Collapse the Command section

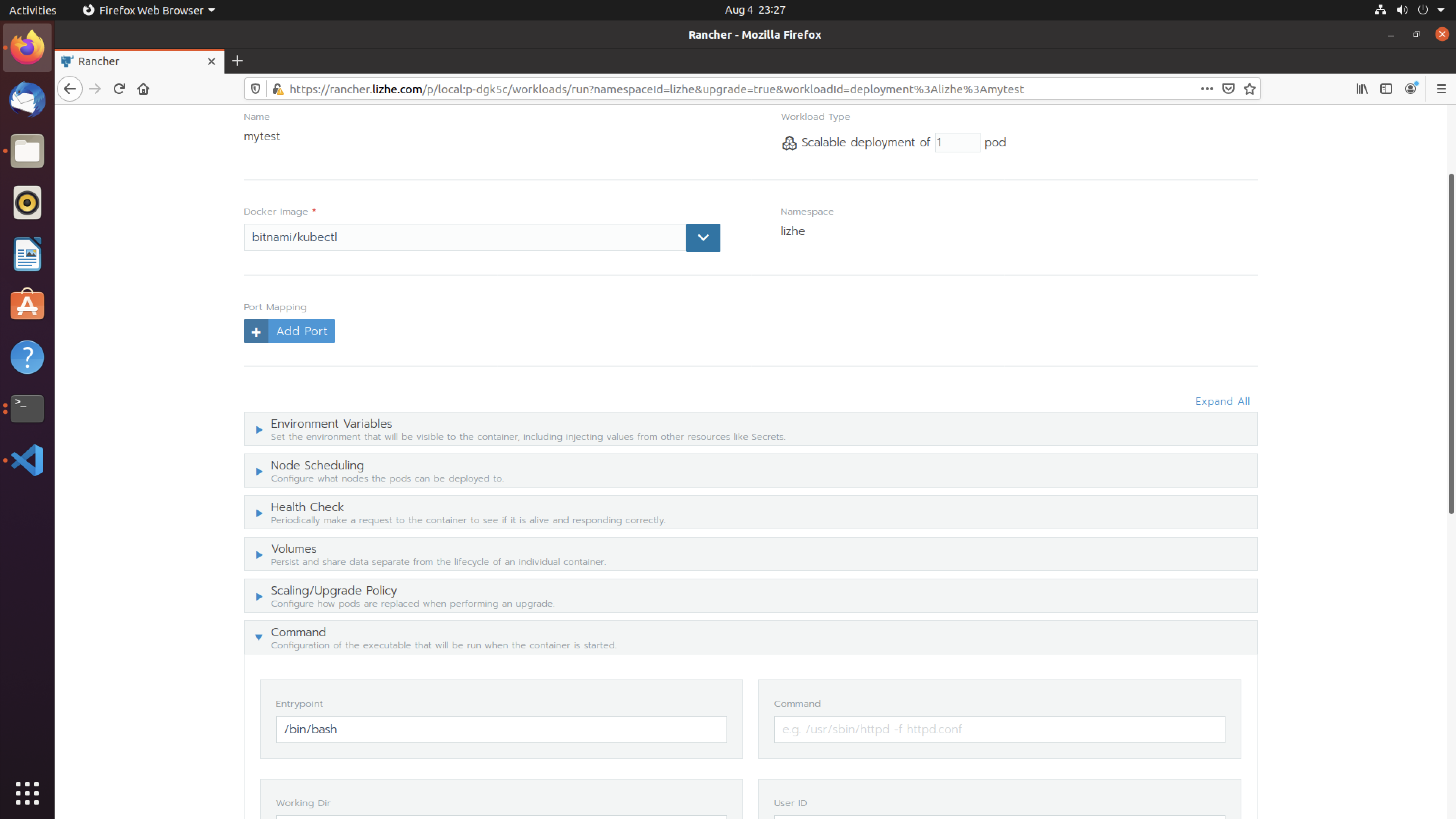point(751,637)
